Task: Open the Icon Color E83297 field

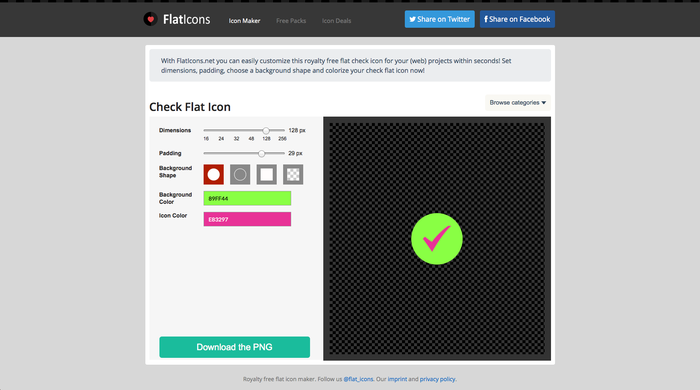Action: [x=247, y=219]
